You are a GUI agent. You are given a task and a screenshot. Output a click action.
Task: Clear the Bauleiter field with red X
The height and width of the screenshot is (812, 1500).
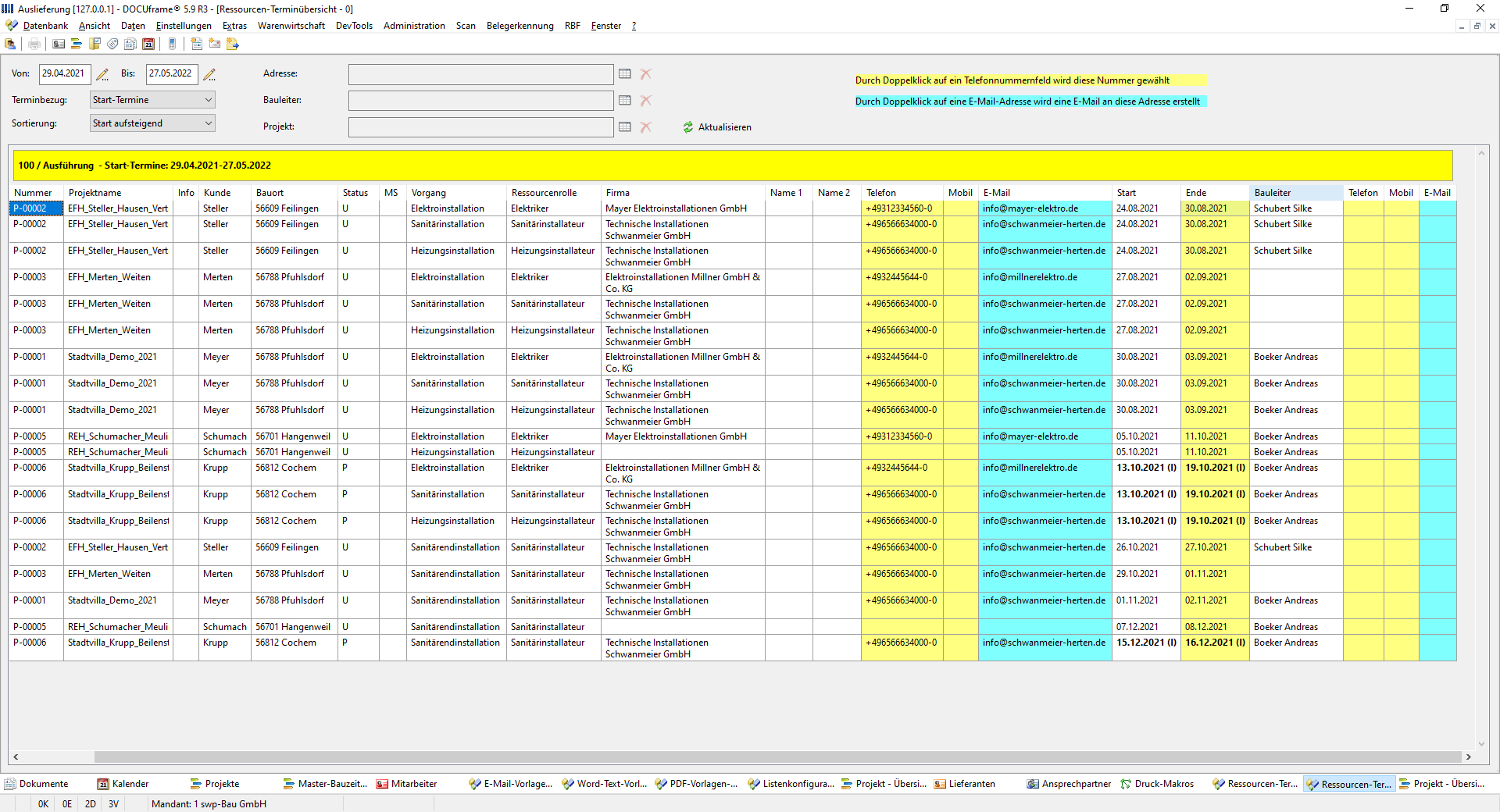[x=646, y=101]
